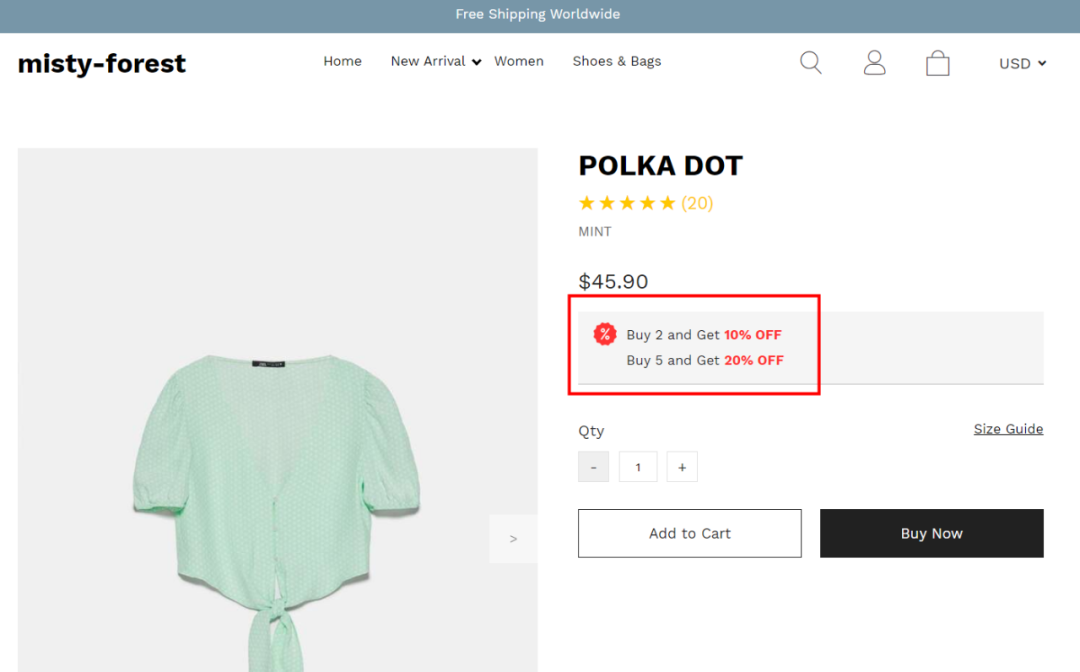The image size is (1080, 672).
Task: Open the Women menu item
Action: click(519, 61)
